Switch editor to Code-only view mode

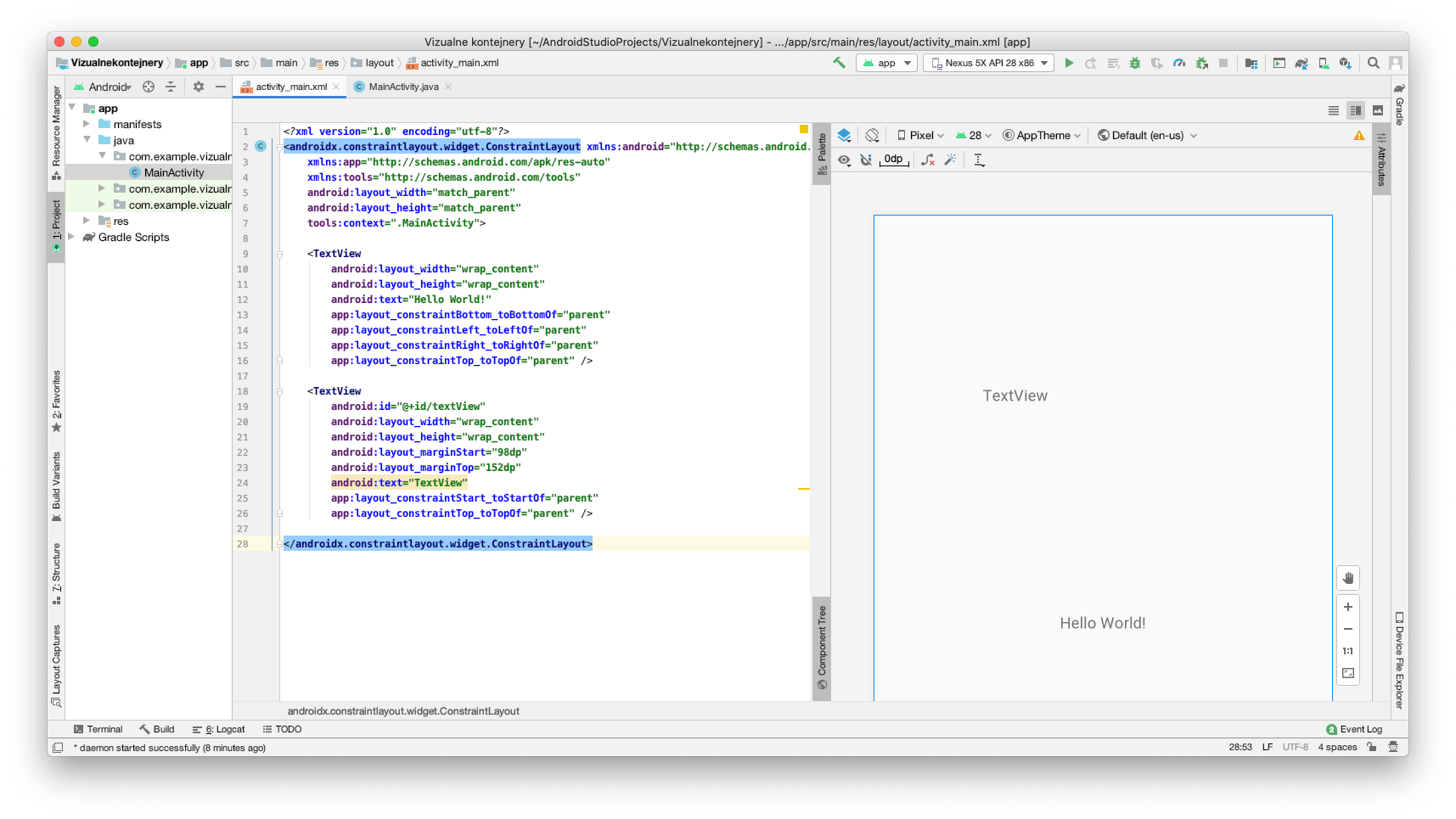[x=1334, y=110]
